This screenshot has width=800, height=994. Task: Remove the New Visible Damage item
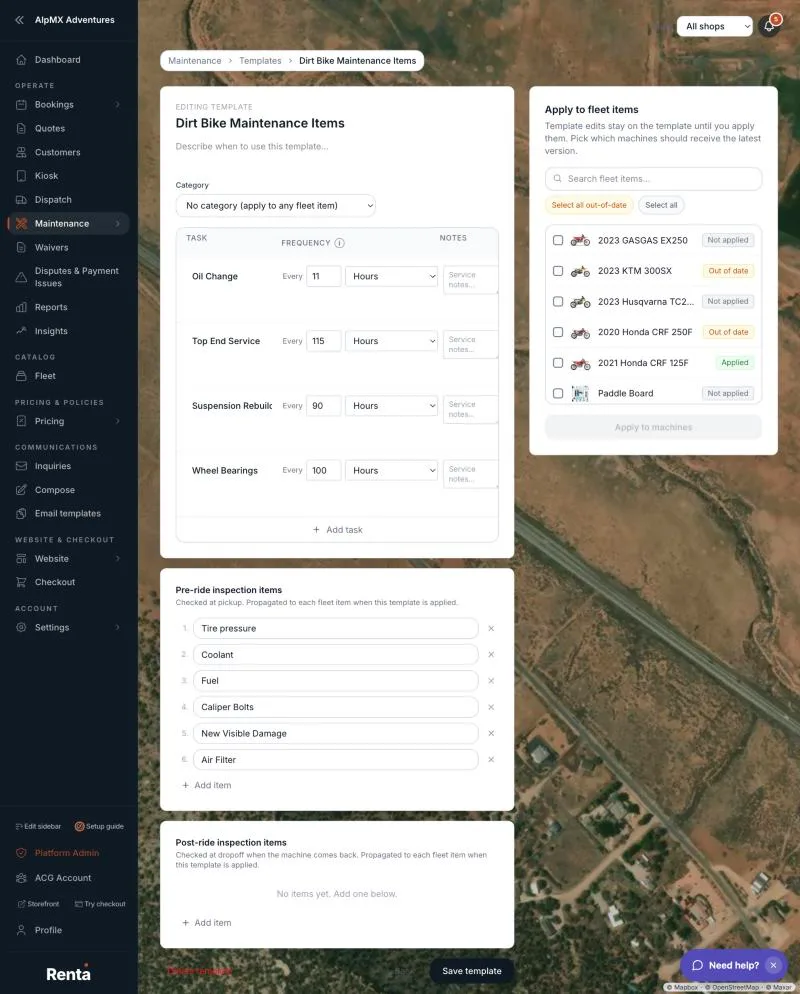coord(491,733)
